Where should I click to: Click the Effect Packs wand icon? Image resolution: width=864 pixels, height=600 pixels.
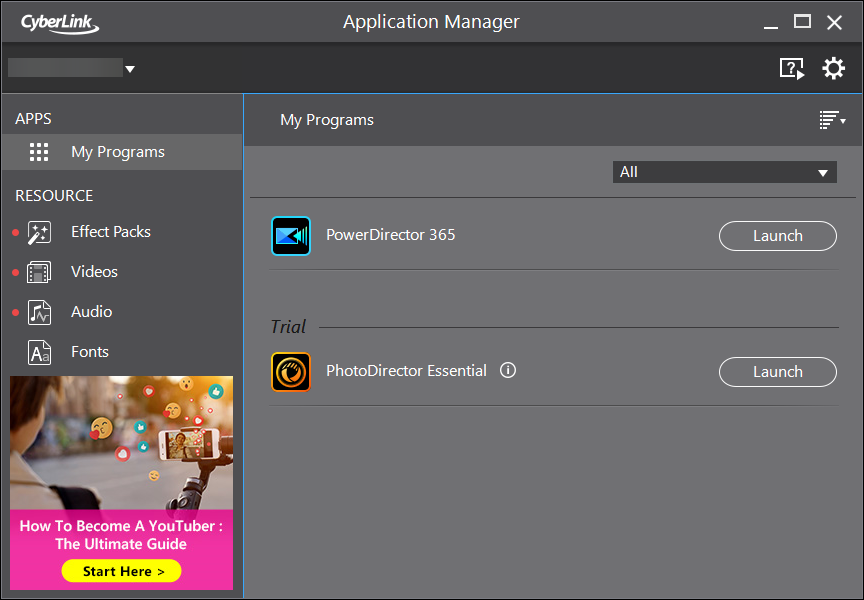point(39,233)
